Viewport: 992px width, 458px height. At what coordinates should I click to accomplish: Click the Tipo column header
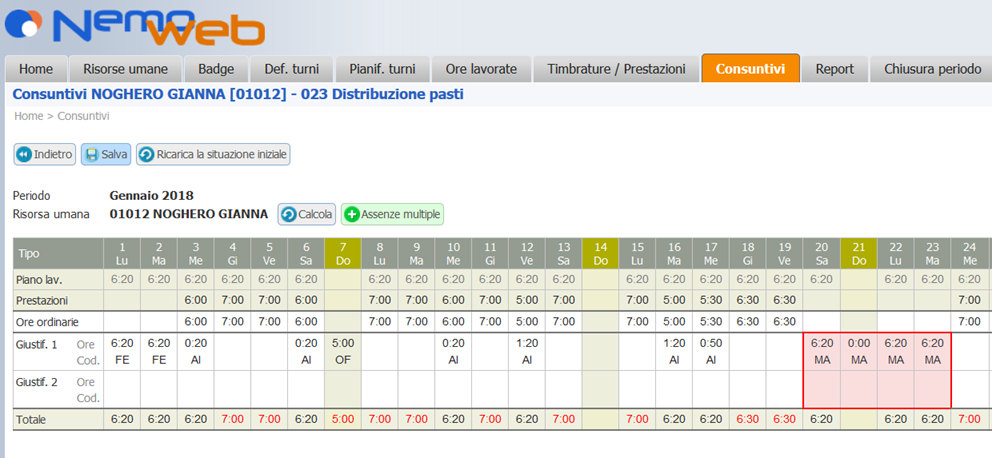58,254
